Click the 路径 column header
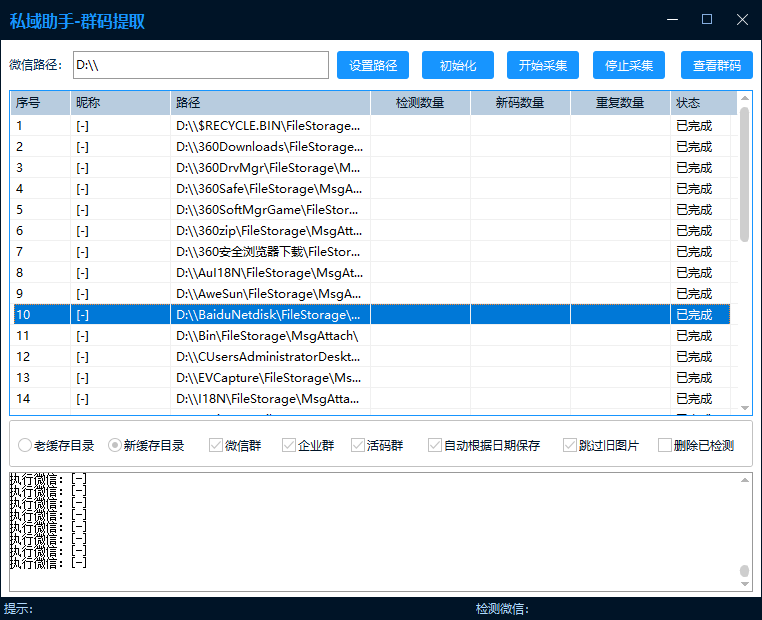The height and width of the screenshot is (620, 762). tap(270, 103)
